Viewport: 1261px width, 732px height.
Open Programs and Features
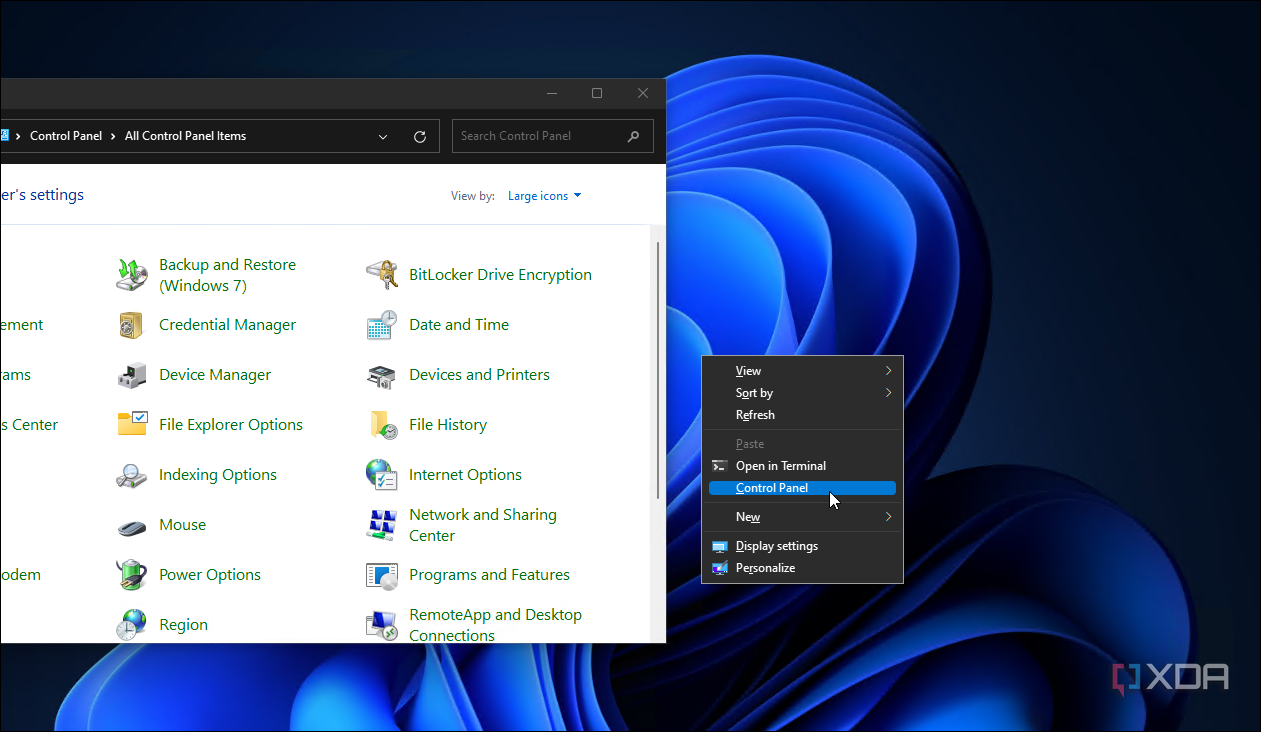click(489, 574)
